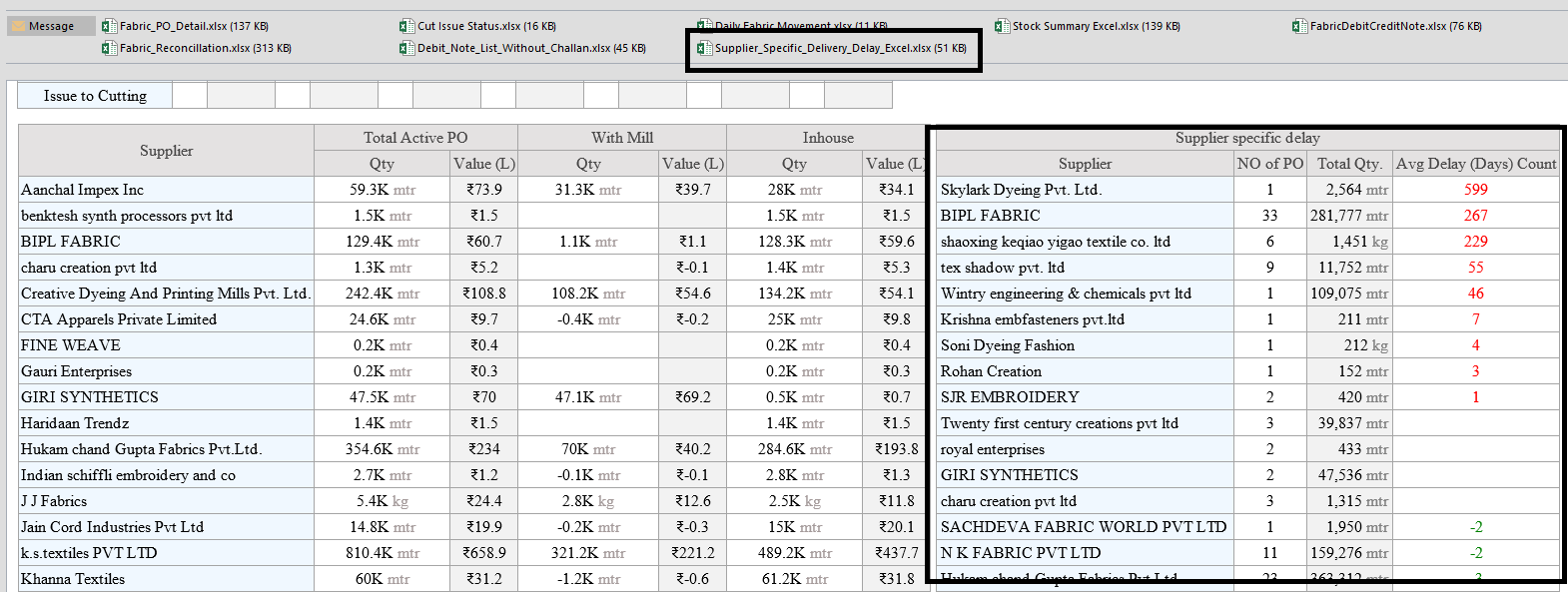The width and height of the screenshot is (1568, 592).
Task: Select Aanchal Impex Inc supplier row
Action: pos(167,190)
